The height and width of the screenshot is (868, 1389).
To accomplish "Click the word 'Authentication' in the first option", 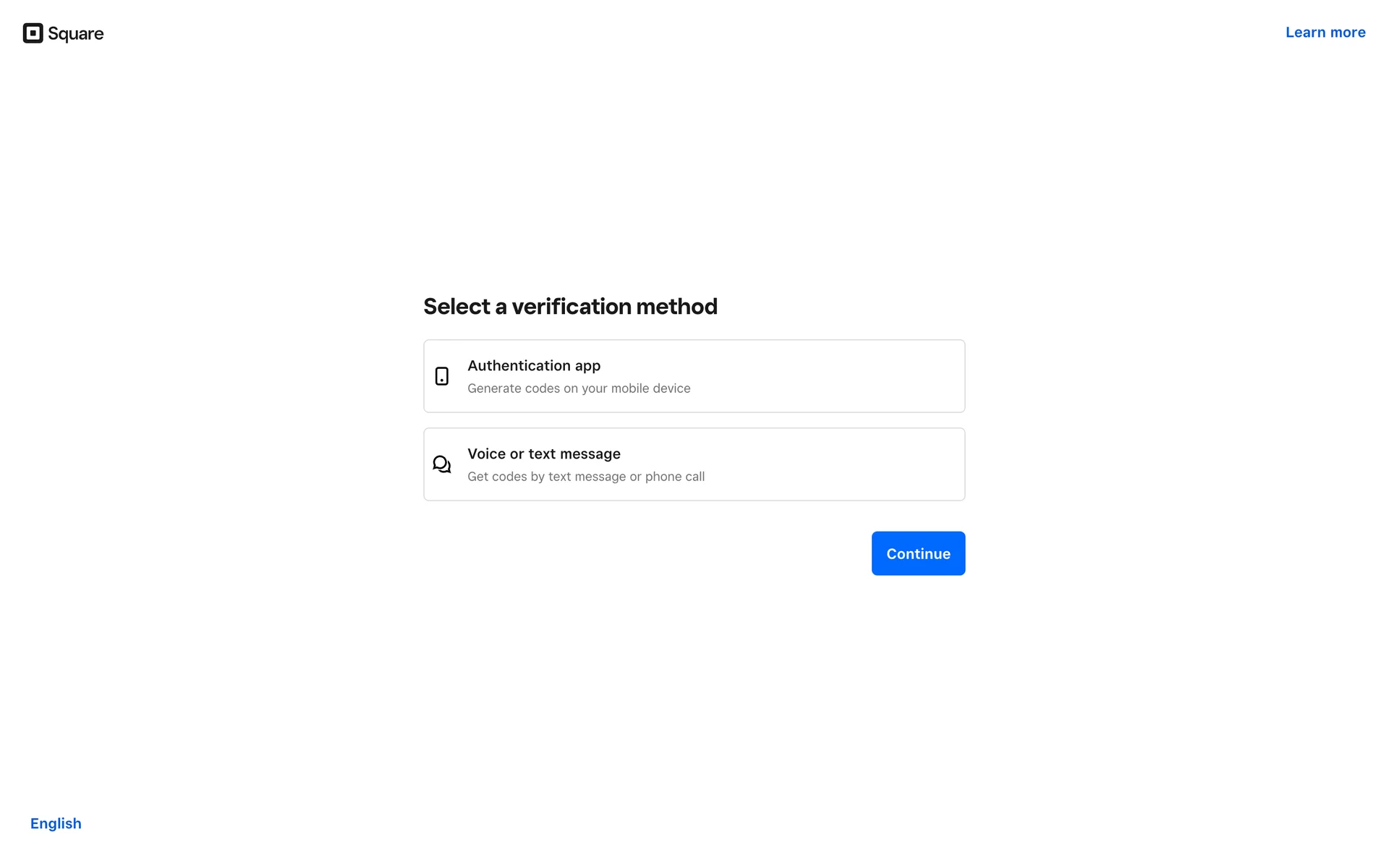I will [519, 366].
